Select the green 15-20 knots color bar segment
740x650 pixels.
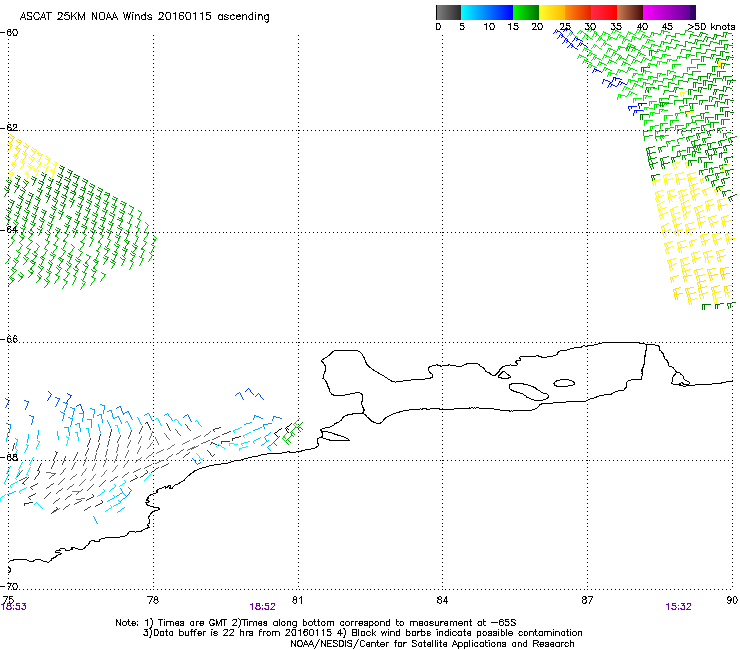pyautogui.click(x=526, y=12)
